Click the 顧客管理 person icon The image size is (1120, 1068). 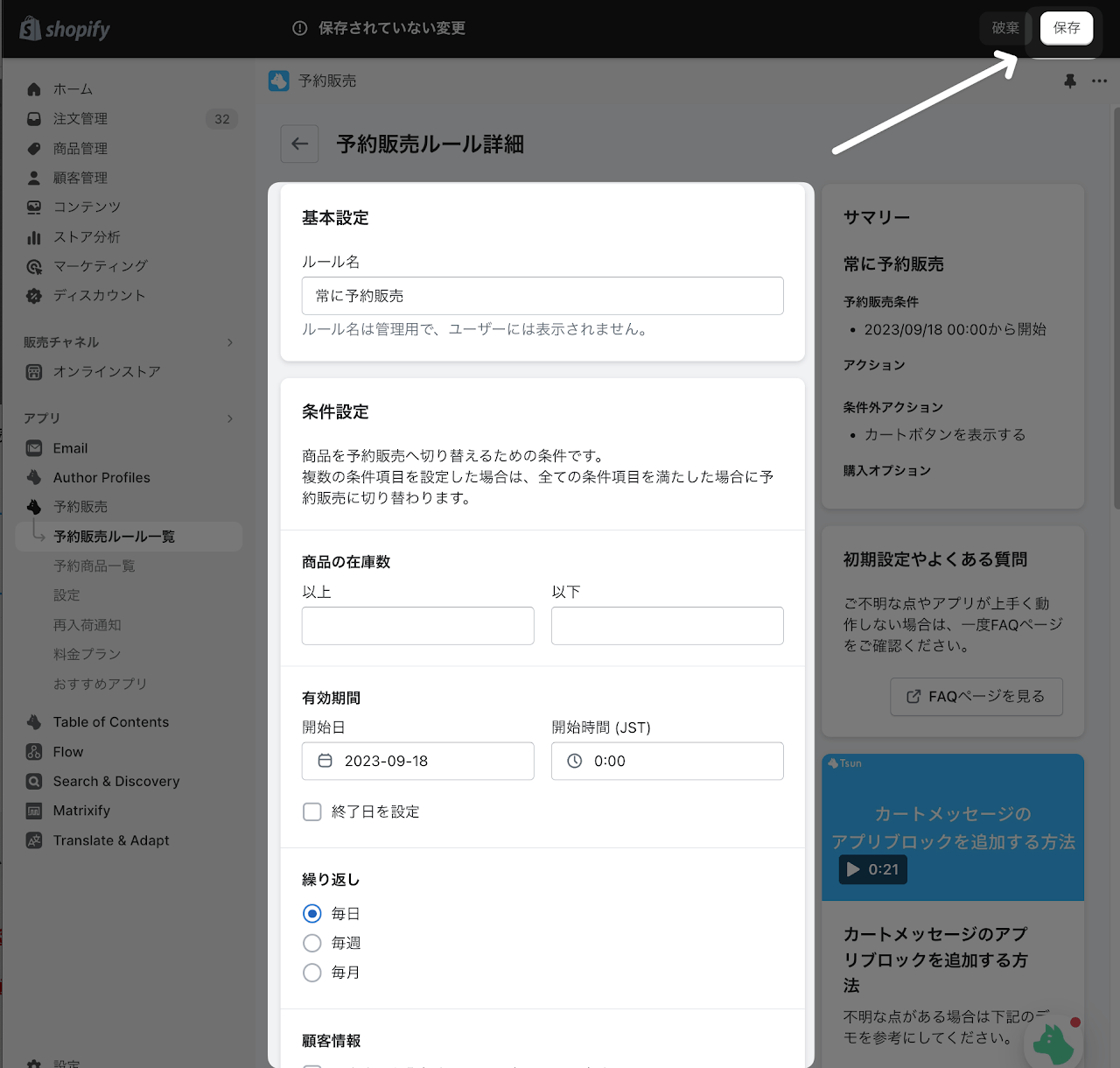click(34, 178)
